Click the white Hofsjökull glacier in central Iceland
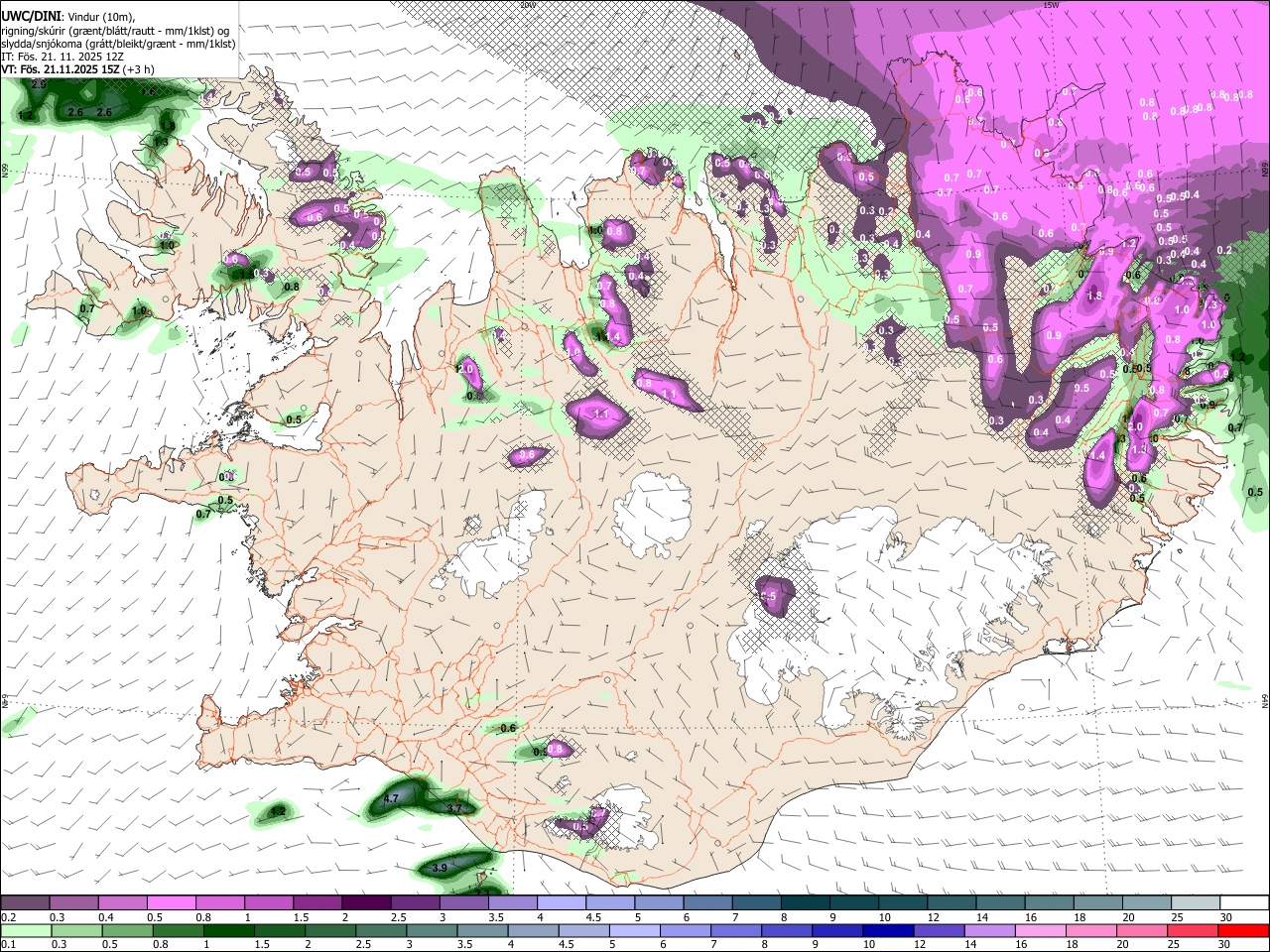The height and width of the screenshot is (952, 1270). pos(655,514)
